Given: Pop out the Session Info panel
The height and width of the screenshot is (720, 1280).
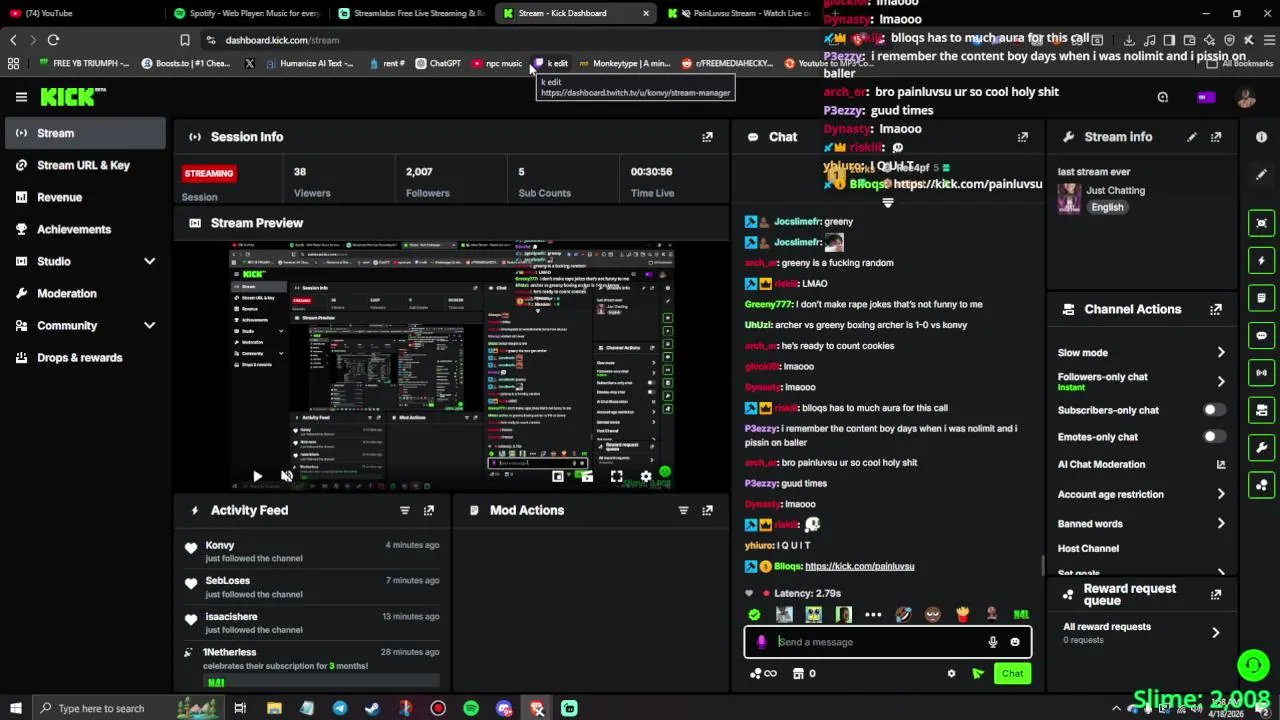Looking at the screenshot, I should [707, 137].
